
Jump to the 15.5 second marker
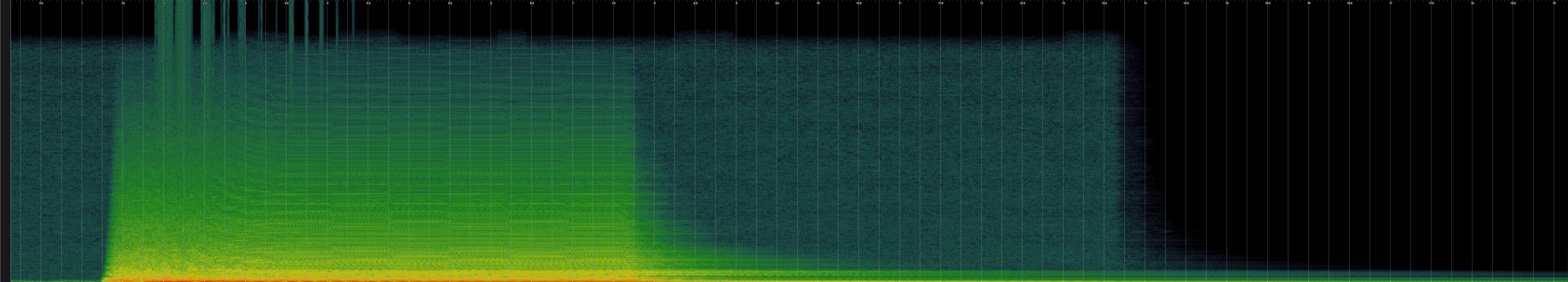point(1268,3)
